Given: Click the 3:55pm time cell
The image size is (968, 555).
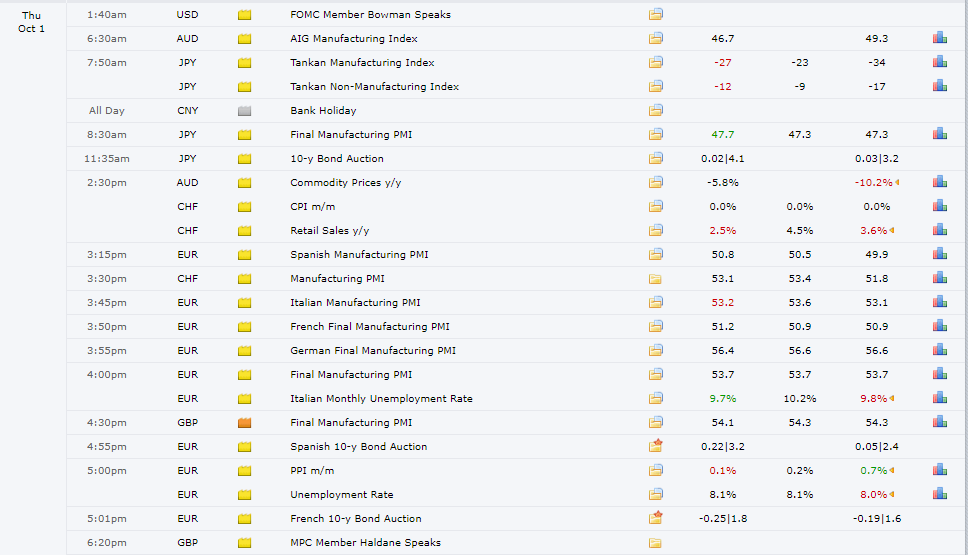Looking at the screenshot, I should pyautogui.click(x=107, y=350).
